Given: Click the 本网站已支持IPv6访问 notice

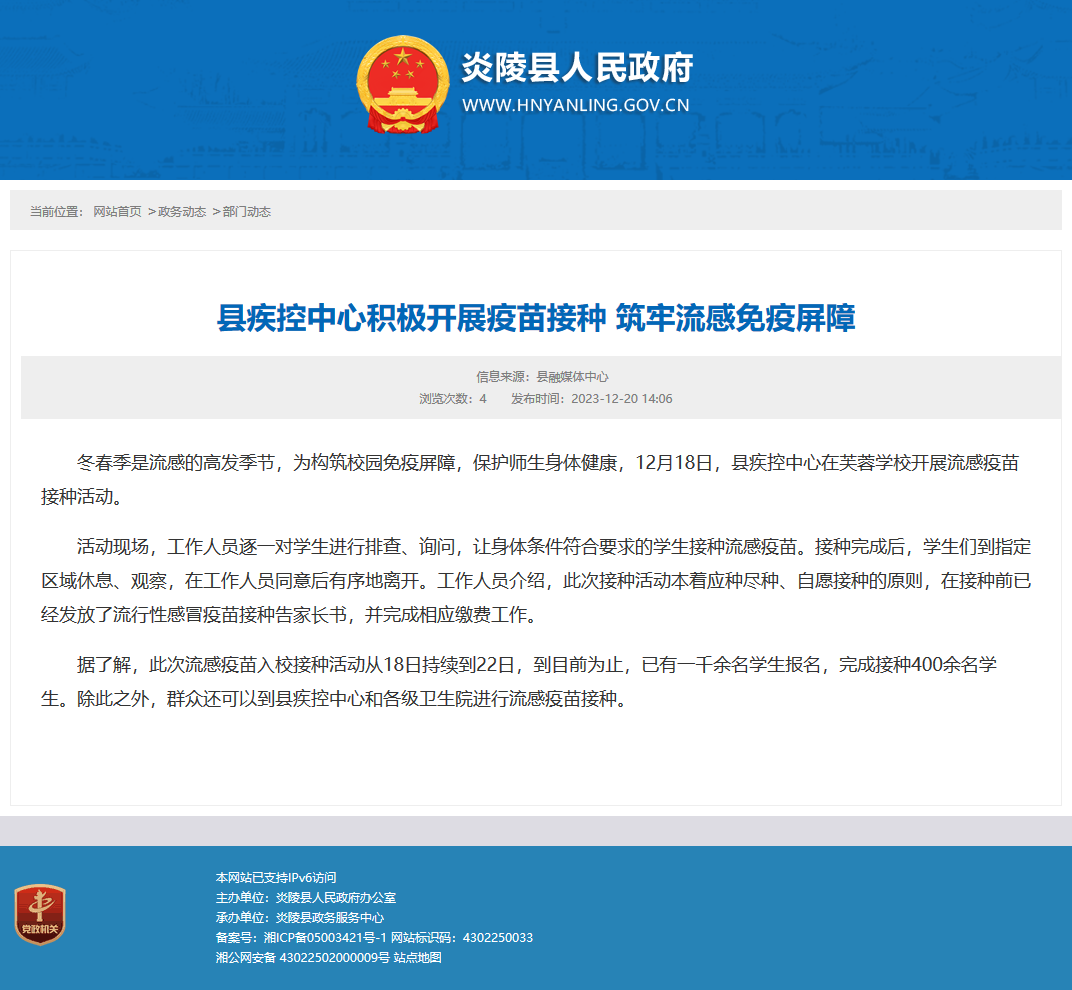Looking at the screenshot, I should 276,877.
